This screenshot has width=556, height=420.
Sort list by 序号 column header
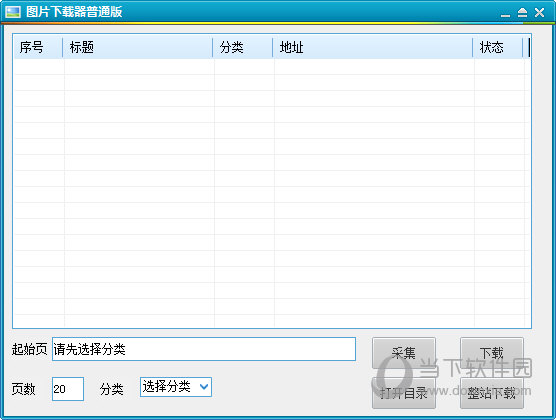(38, 47)
